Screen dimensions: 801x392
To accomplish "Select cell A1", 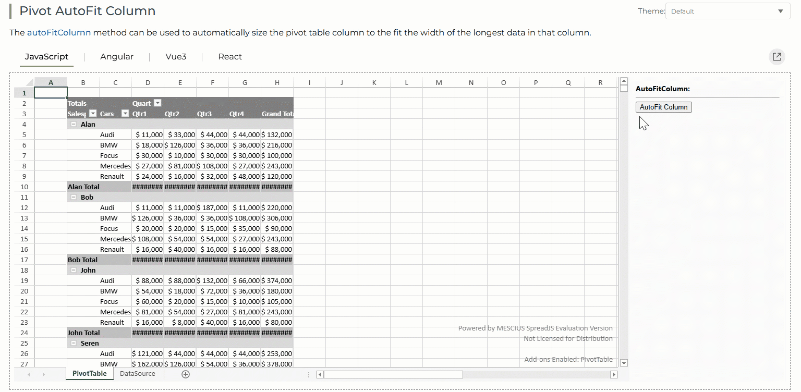I will point(51,93).
